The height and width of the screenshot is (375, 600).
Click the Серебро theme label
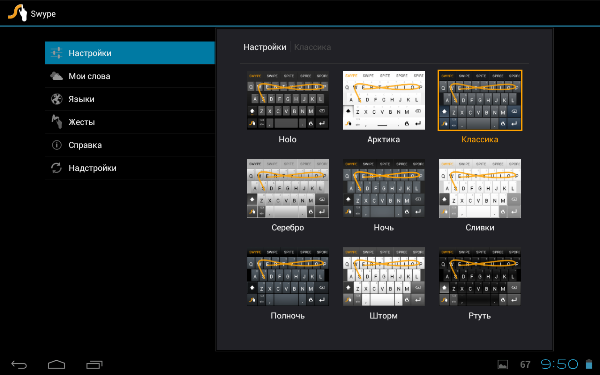coord(288,228)
